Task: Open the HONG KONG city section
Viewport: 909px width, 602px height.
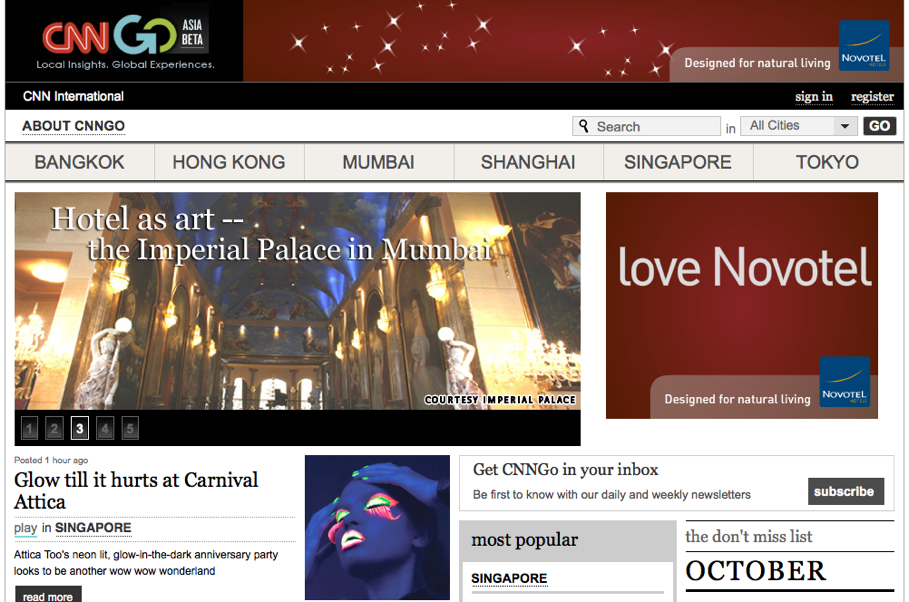Action: coord(228,162)
